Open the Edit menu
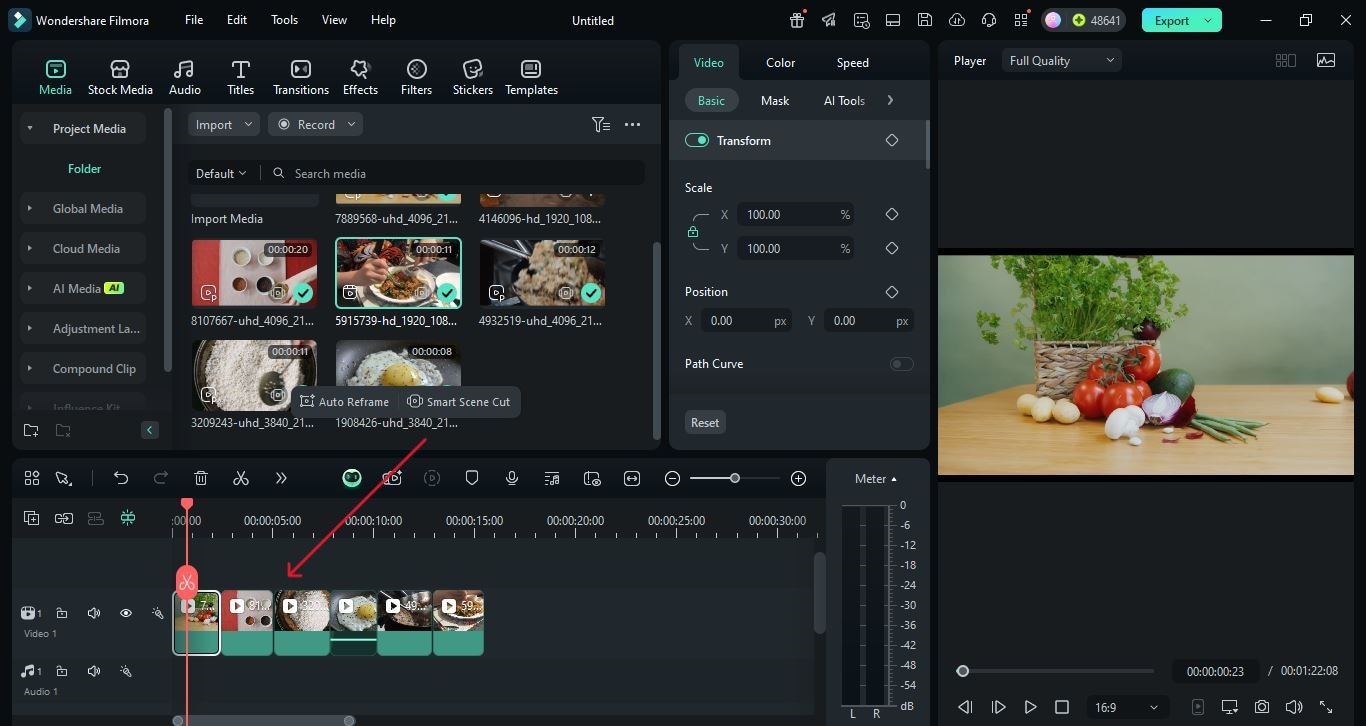 click(x=236, y=20)
